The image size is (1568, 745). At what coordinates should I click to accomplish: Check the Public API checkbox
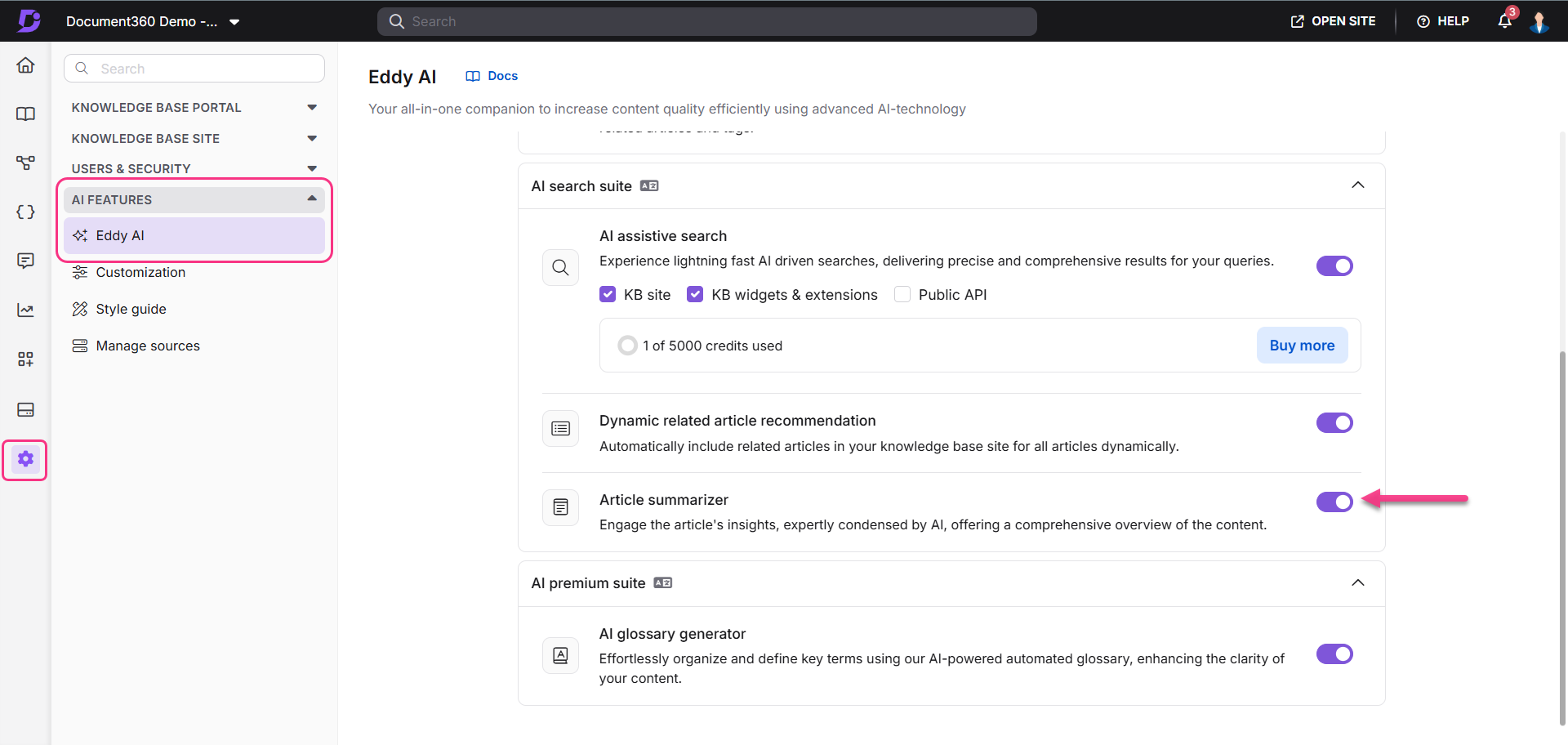902,294
